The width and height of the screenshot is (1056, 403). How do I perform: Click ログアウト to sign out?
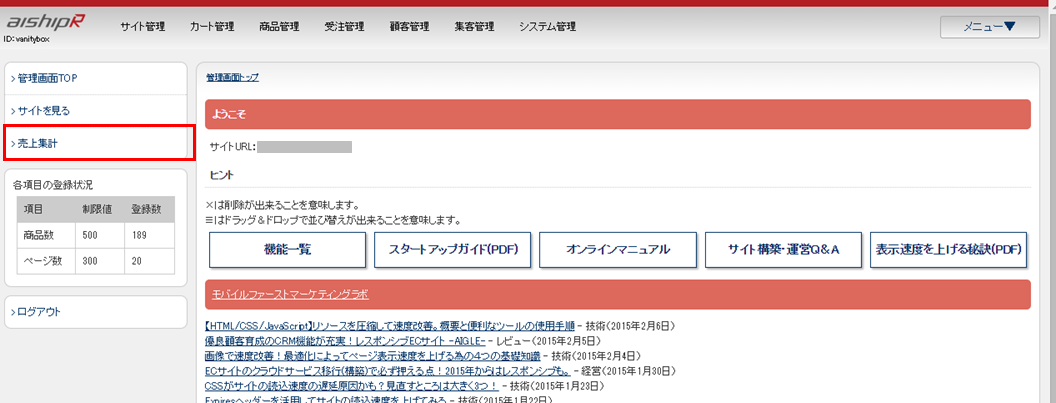pyautogui.click(x=40, y=312)
